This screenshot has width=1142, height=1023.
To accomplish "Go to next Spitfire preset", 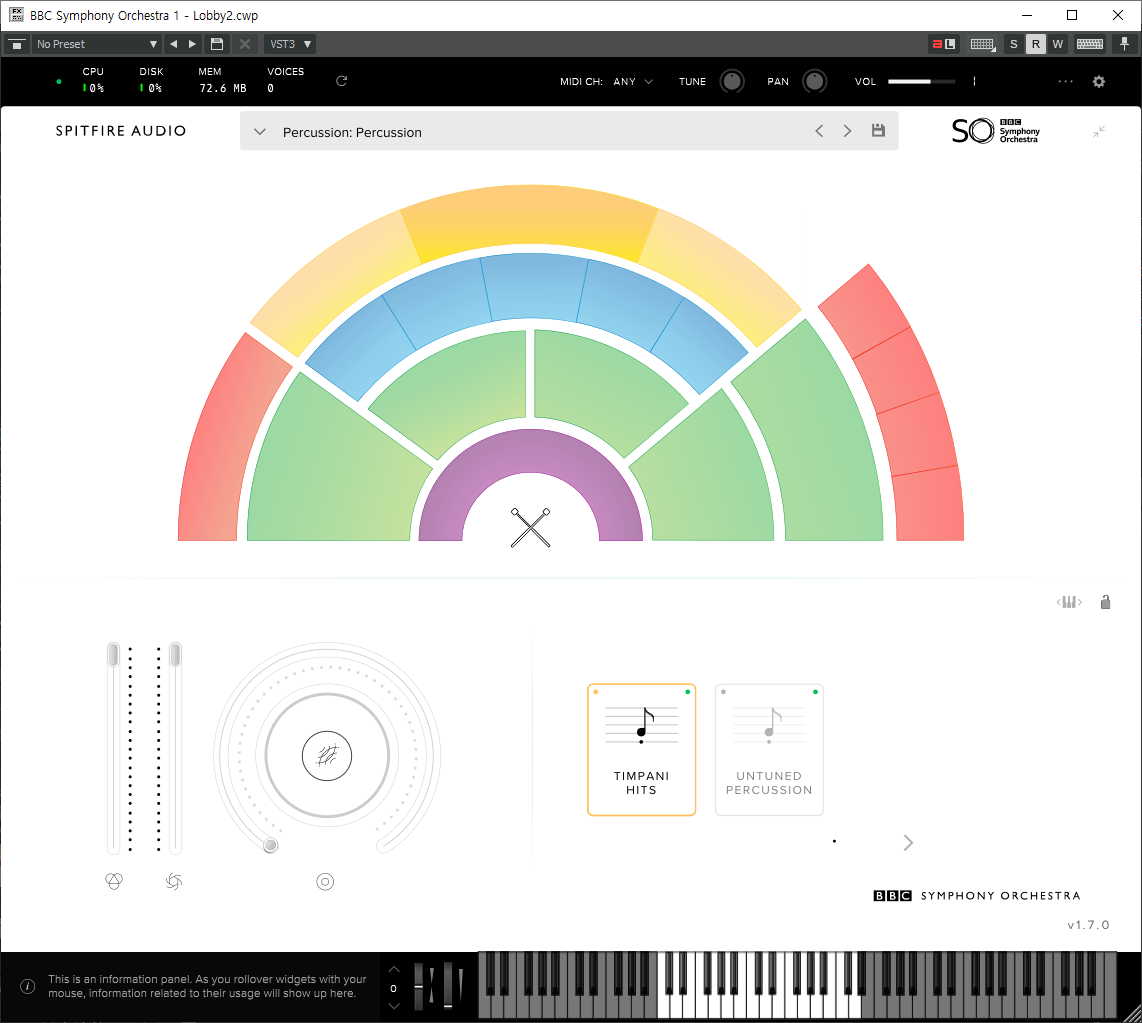I will (847, 131).
